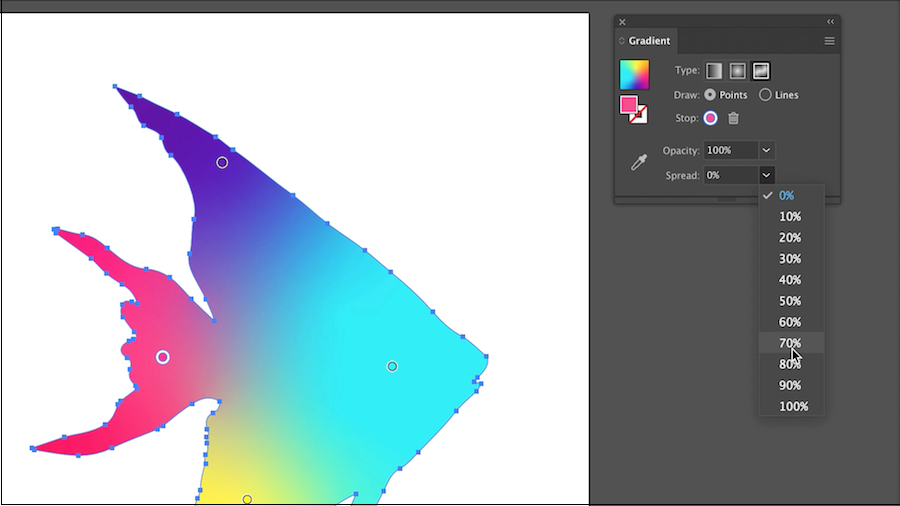
Task: Select 70% spread option
Action: coord(792,343)
